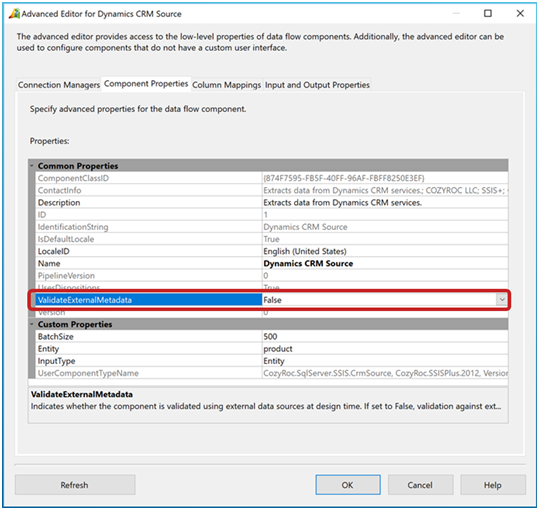Open the Column Mappings tab

pyautogui.click(x=227, y=85)
